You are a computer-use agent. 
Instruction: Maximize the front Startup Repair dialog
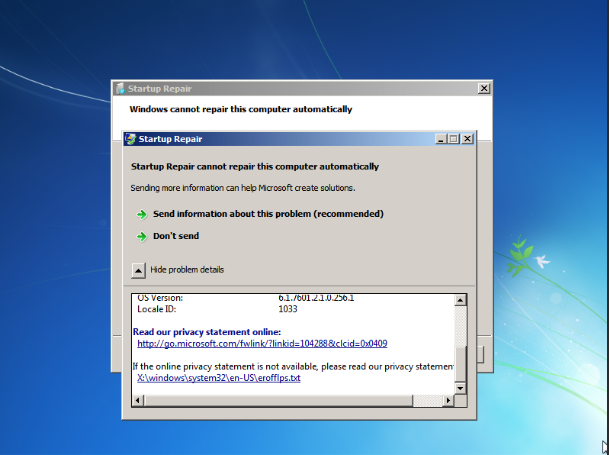pyautogui.click(x=454, y=139)
